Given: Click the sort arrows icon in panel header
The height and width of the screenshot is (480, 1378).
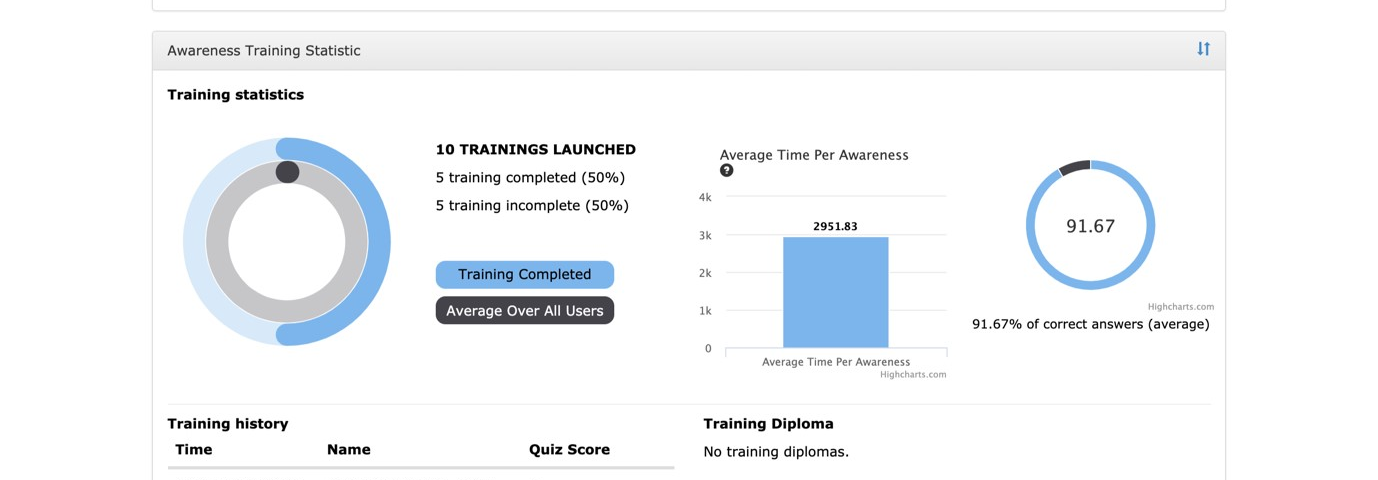Looking at the screenshot, I should click(1203, 49).
